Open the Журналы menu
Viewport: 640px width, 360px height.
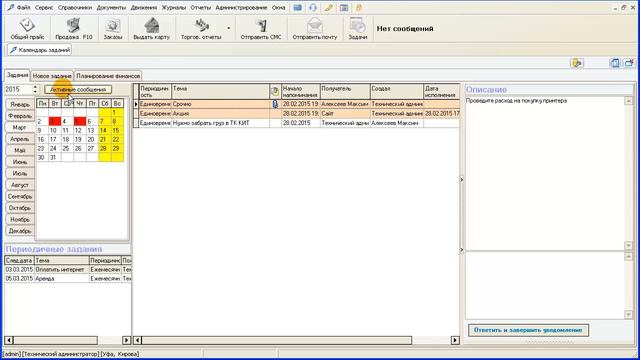pyautogui.click(x=173, y=7)
